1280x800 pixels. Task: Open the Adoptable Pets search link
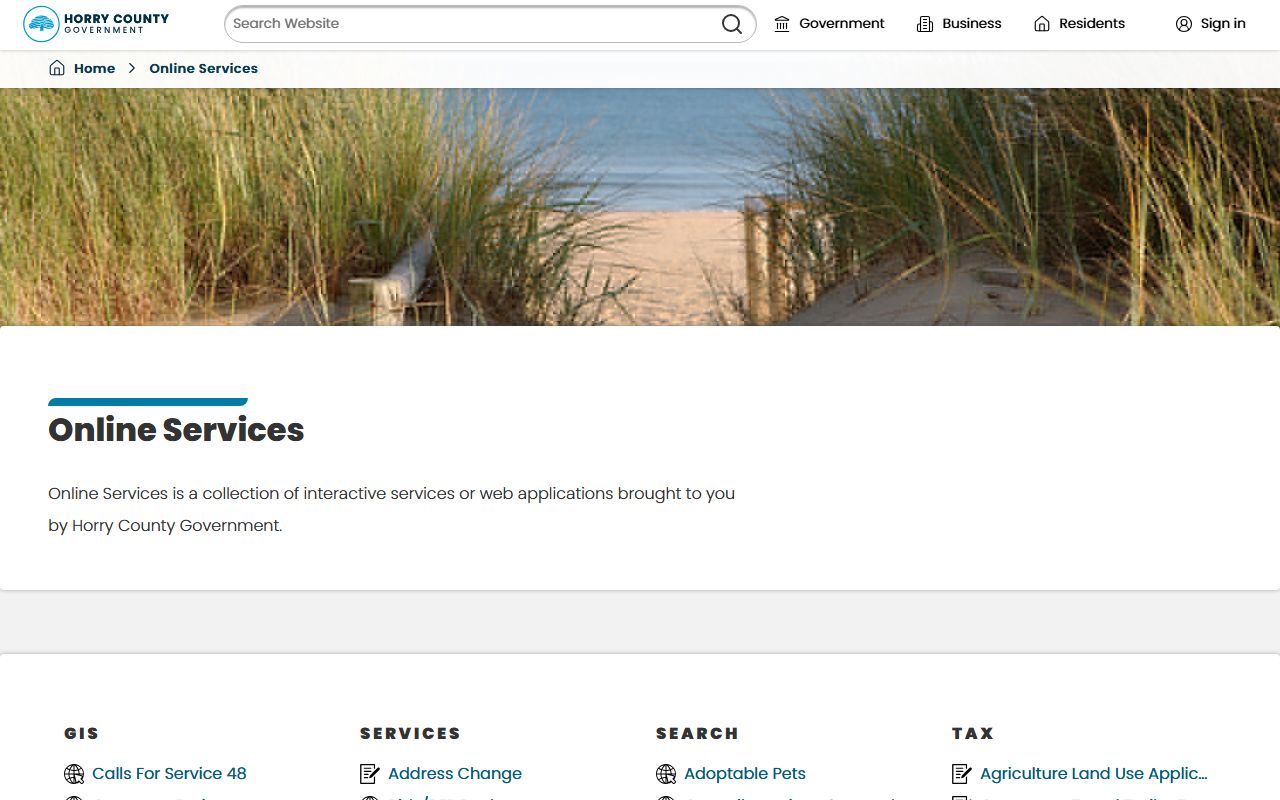[x=745, y=774]
